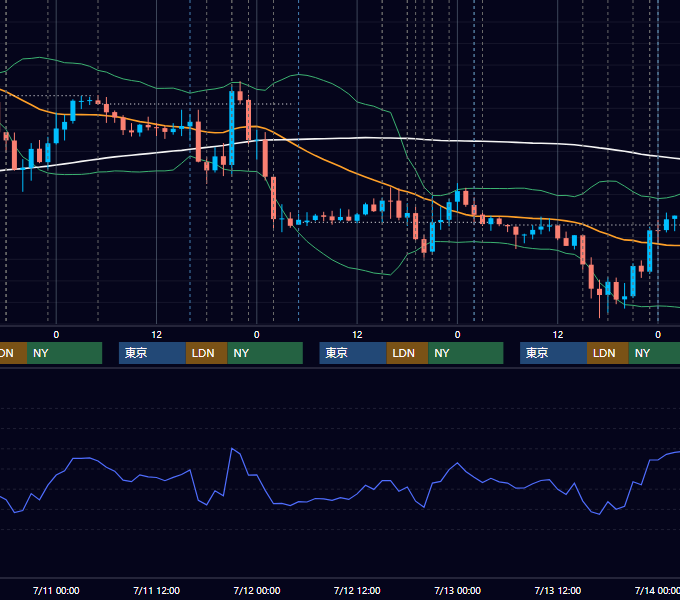Viewport: 680px width, 600px height.
Task: Select the LDN session after first 東京
Action: click(x=206, y=353)
